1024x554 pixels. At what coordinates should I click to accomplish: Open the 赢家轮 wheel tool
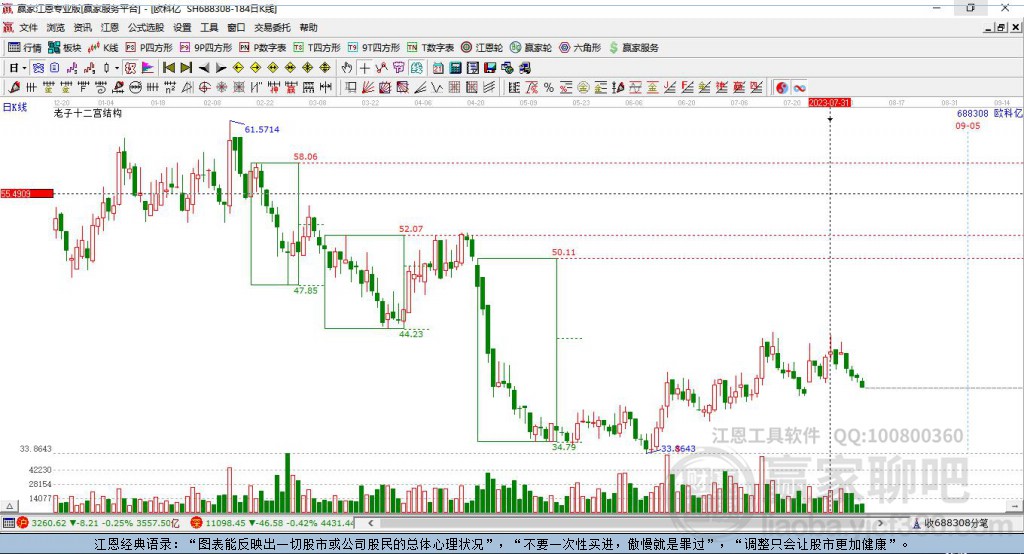[x=531, y=48]
